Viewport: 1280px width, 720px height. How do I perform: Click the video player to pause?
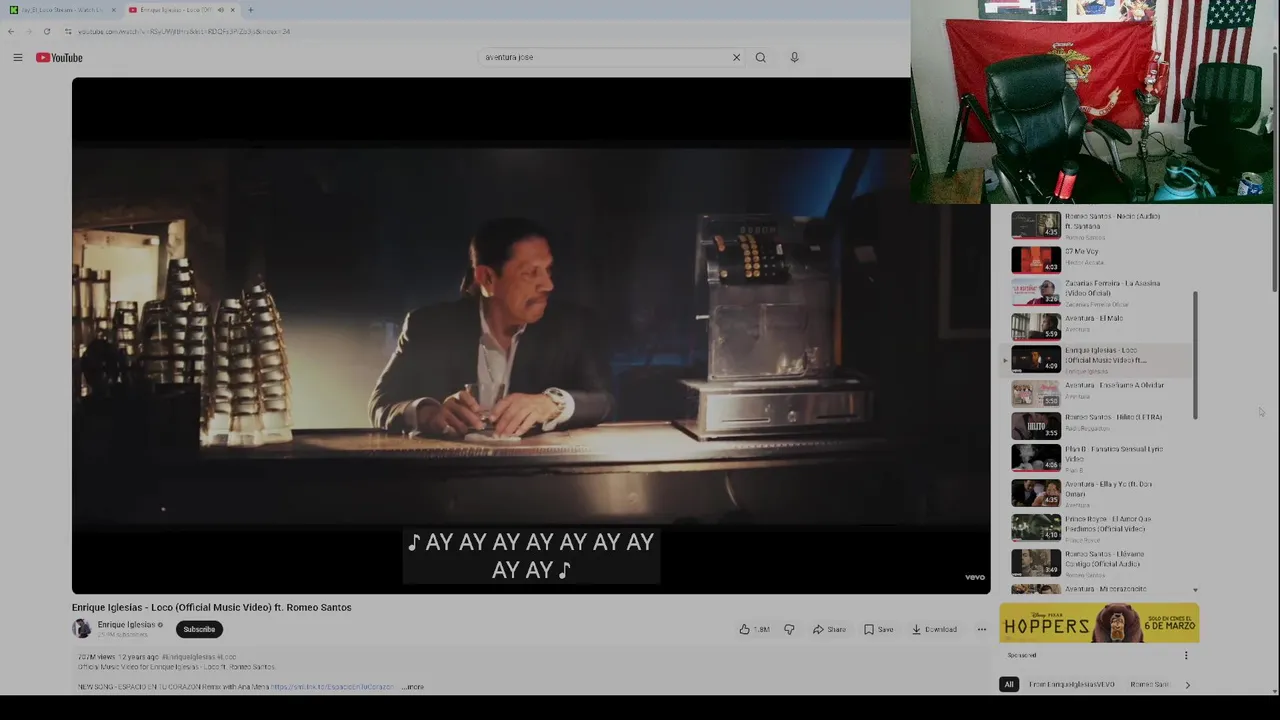pyautogui.click(x=531, y=336)
